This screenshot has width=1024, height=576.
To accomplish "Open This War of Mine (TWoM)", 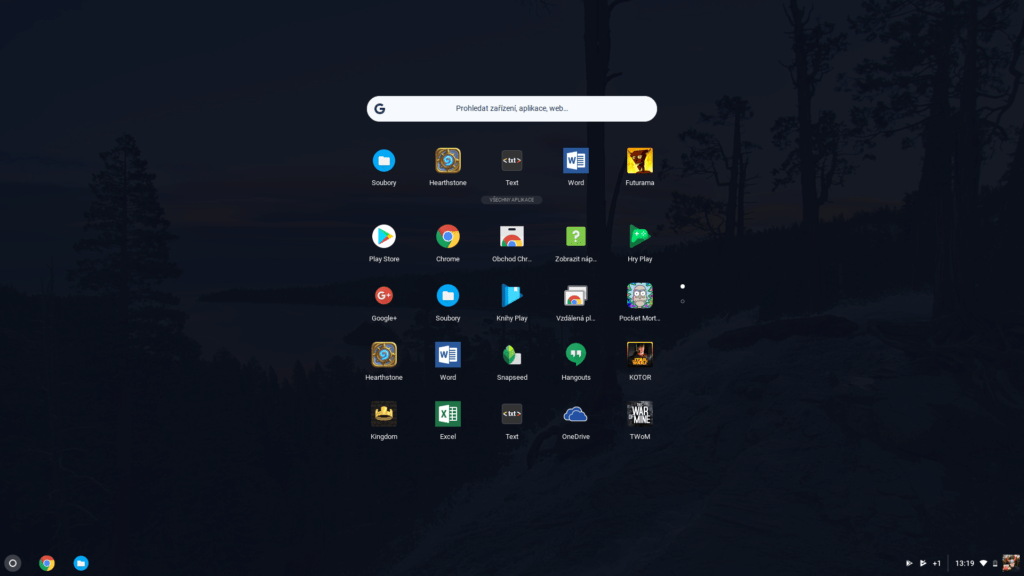I will coord(640,414).
